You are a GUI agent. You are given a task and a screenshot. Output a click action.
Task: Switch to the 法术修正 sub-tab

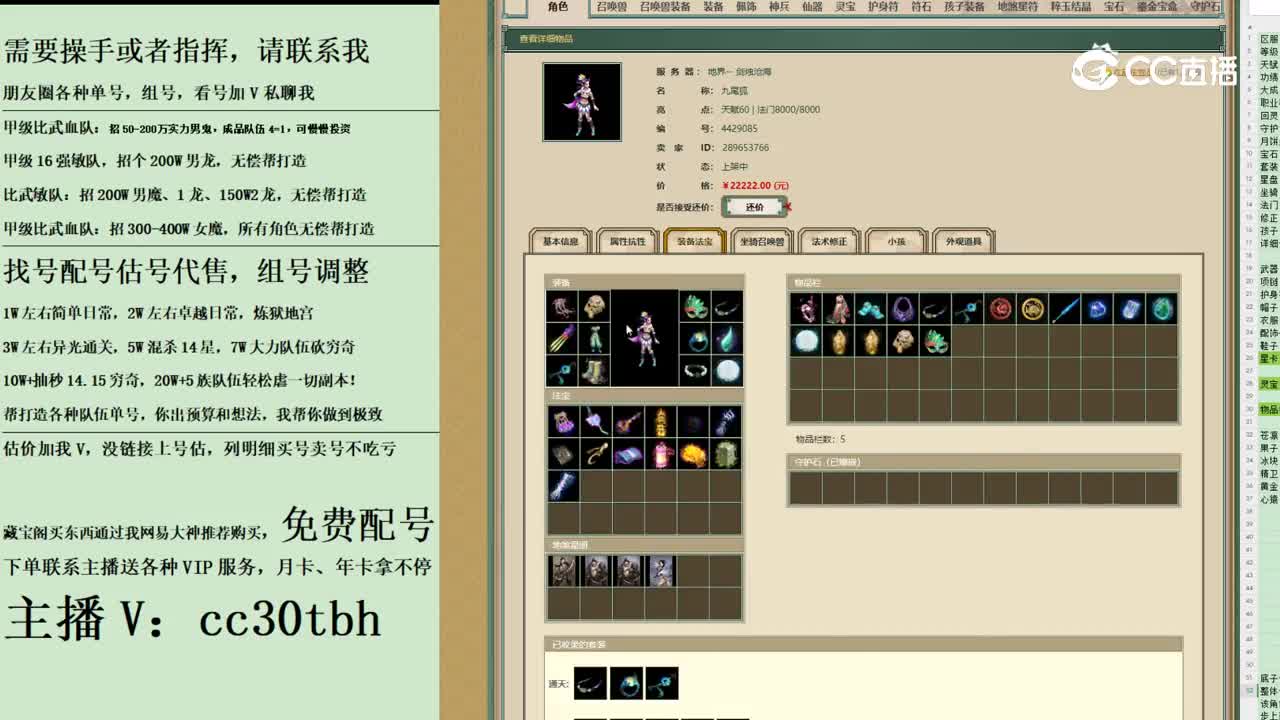pos(829,241)
